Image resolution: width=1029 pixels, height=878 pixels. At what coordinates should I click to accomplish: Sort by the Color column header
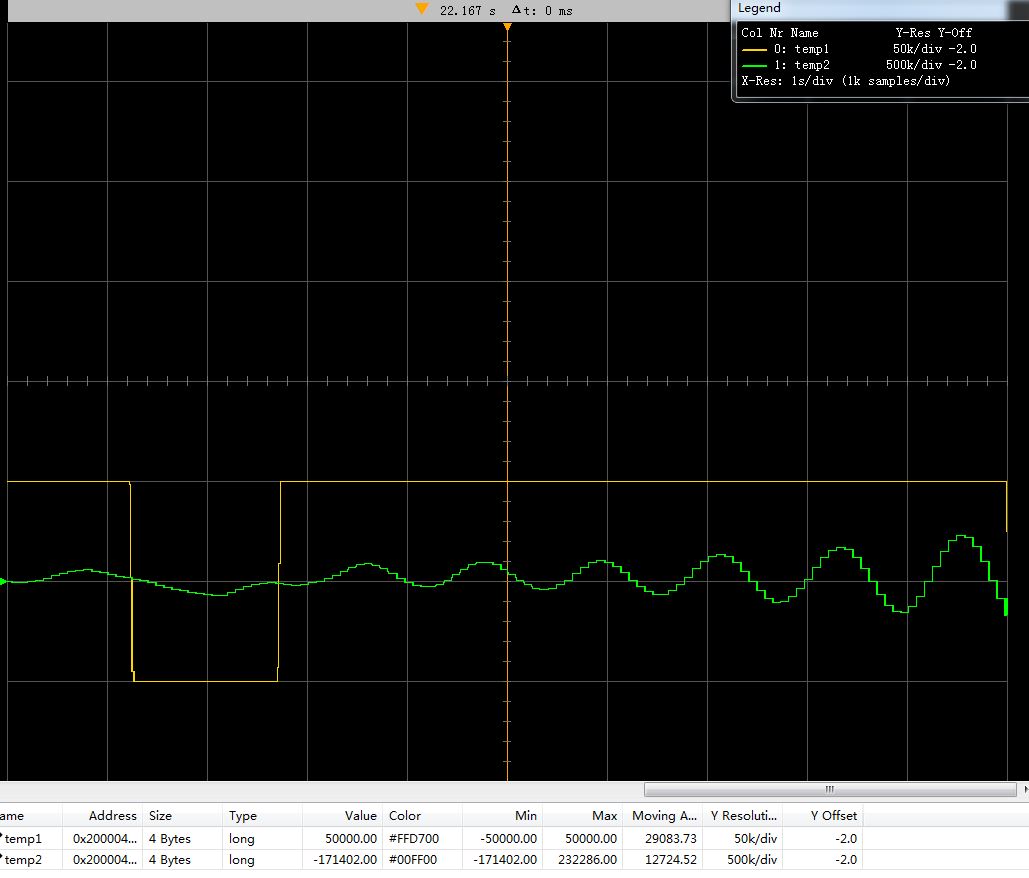pos(423,816)
